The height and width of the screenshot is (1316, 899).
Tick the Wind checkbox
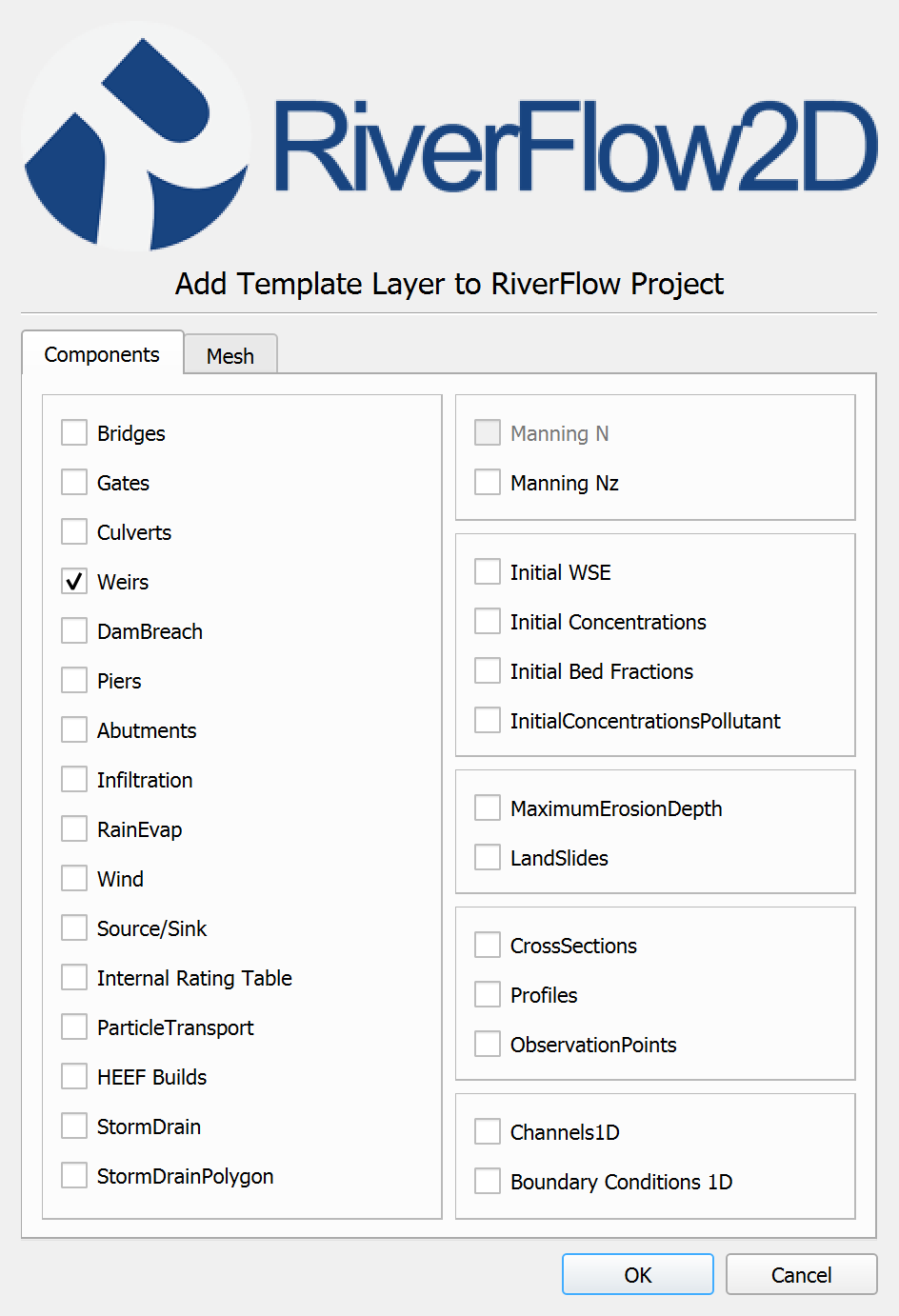click(74, 879)
